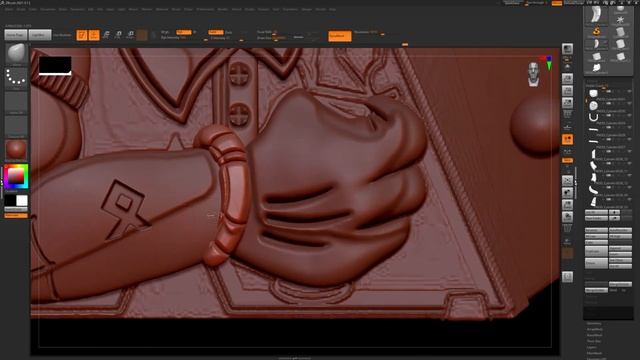Expand the Thick Skin section
Viewport: 640px width, 360px height.
tap(594, 341)
